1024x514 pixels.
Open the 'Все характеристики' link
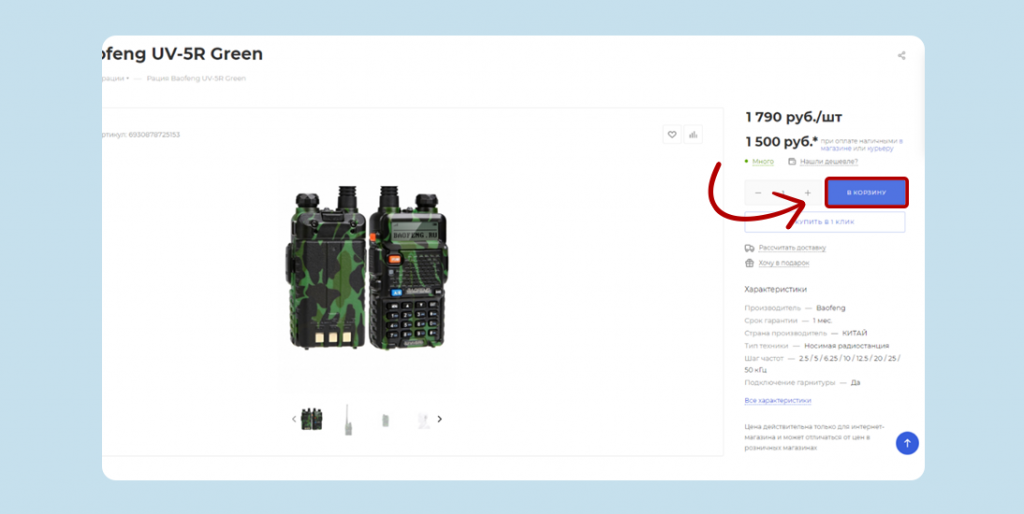click(x=778, y=400)
